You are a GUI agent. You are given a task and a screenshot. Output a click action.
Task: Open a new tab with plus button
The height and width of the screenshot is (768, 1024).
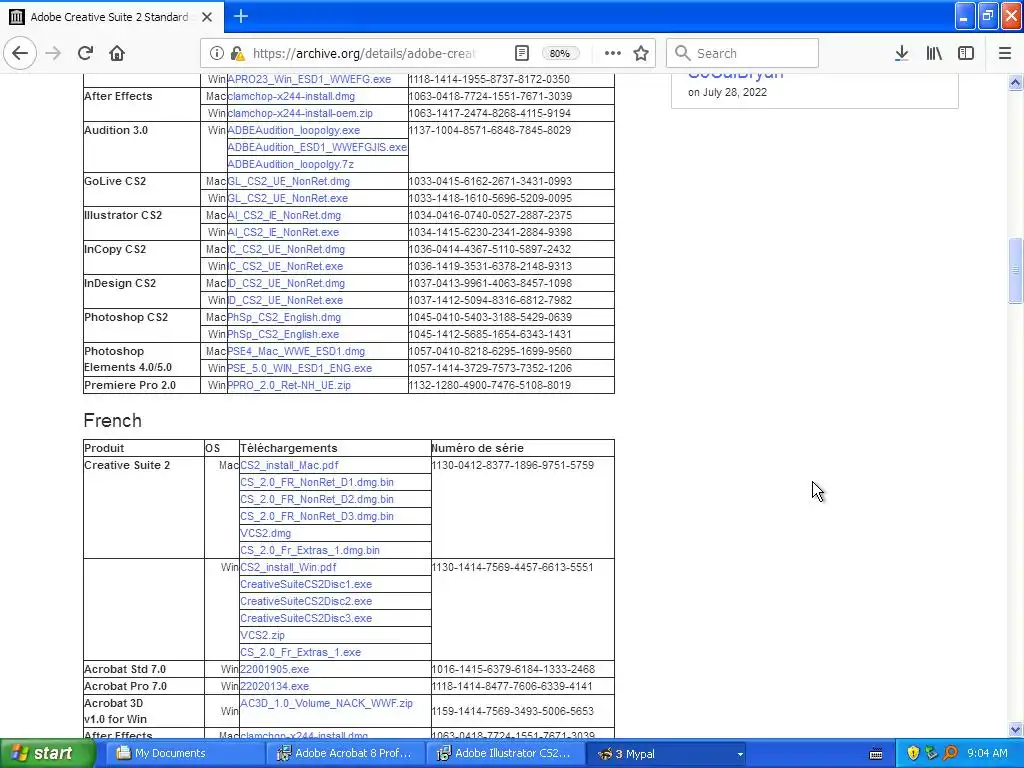240,16
